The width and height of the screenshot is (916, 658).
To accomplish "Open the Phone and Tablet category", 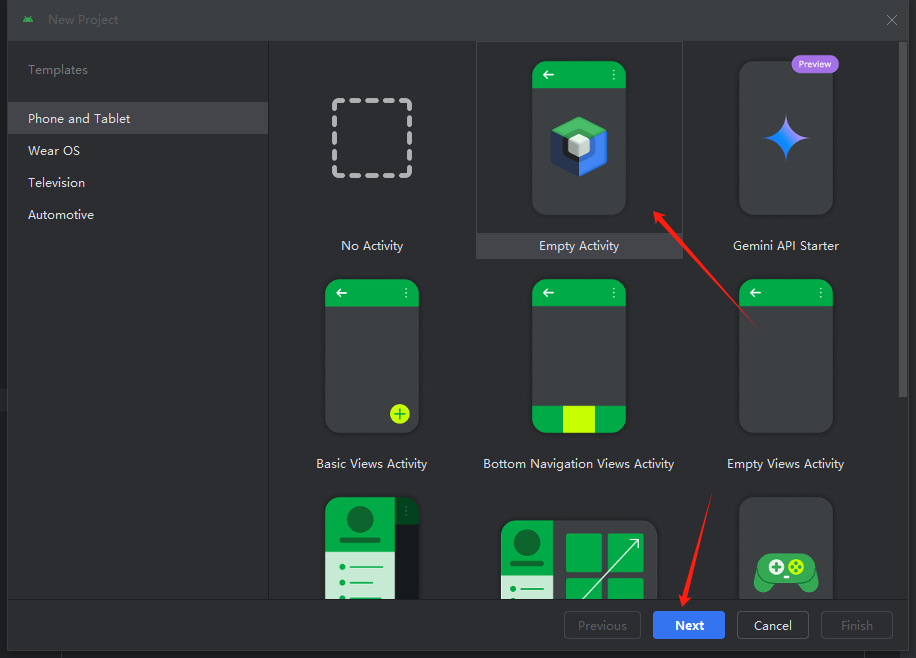I will (138, 118).
